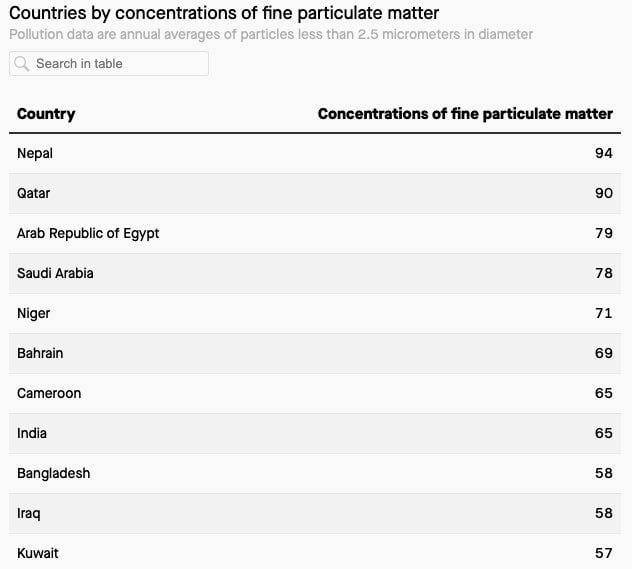Click the Cameroon country cell
632x569 pixels.
point(49,393)
